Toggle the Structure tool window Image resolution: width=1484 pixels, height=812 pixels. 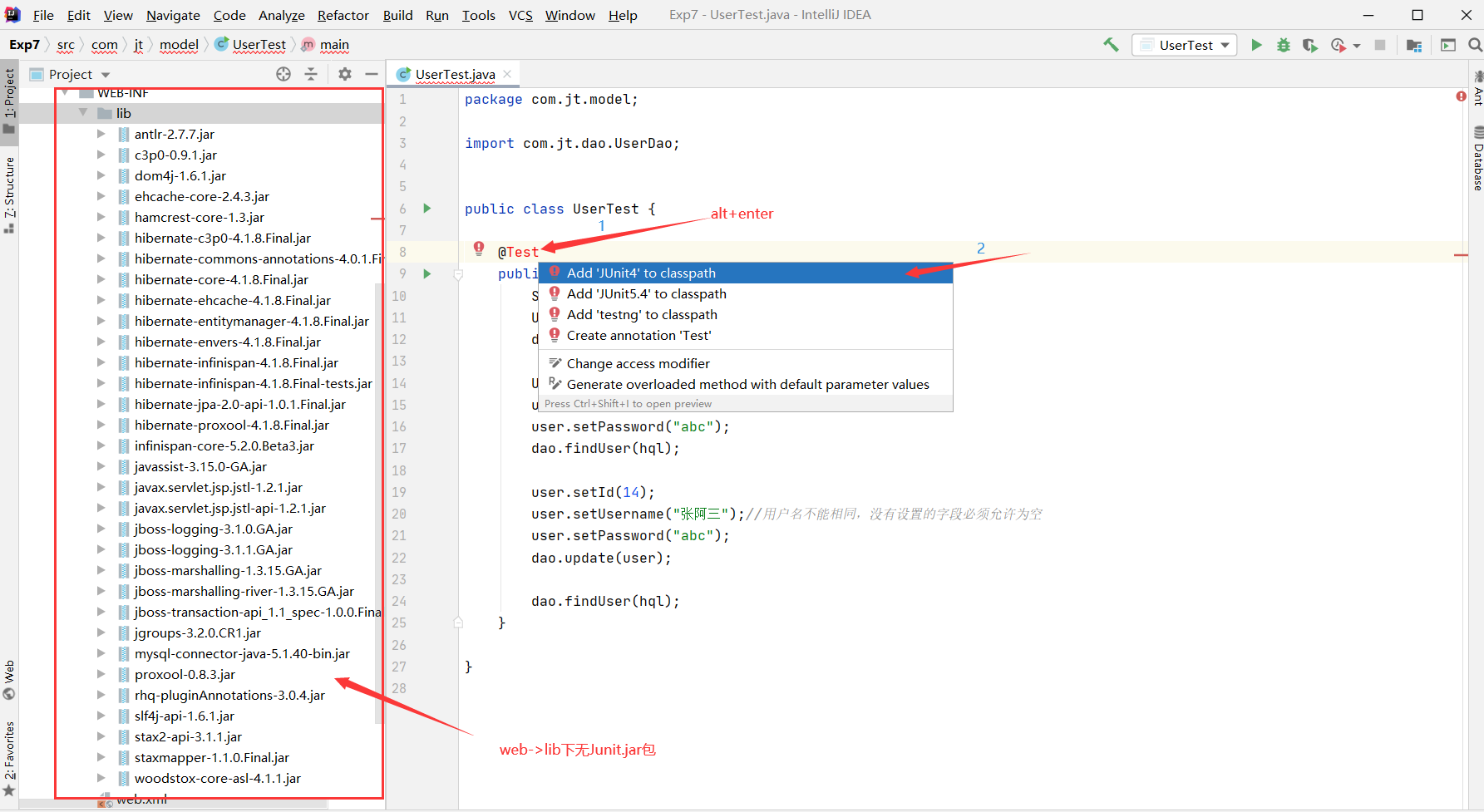pos(9,194)
